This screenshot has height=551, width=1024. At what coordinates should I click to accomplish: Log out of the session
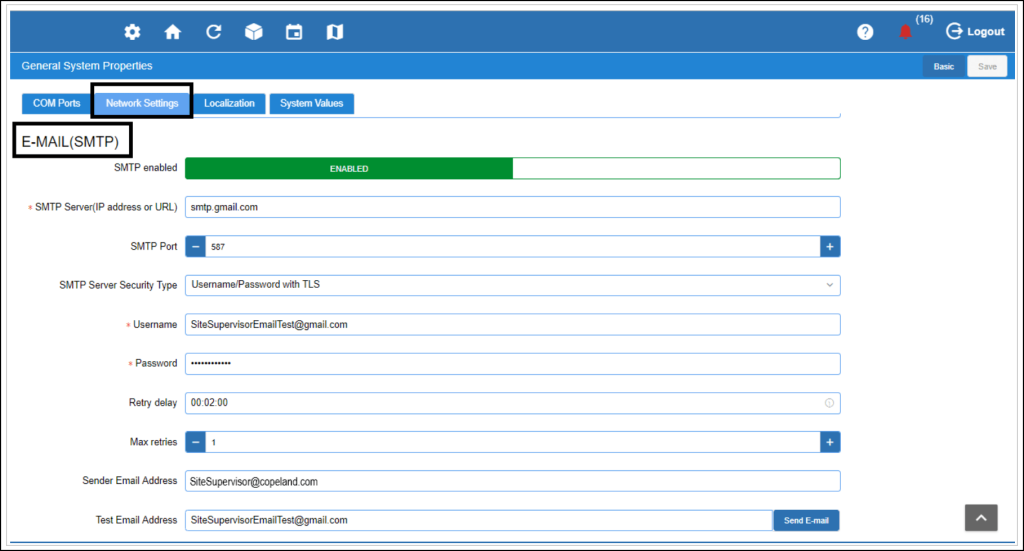pos(975,32)
